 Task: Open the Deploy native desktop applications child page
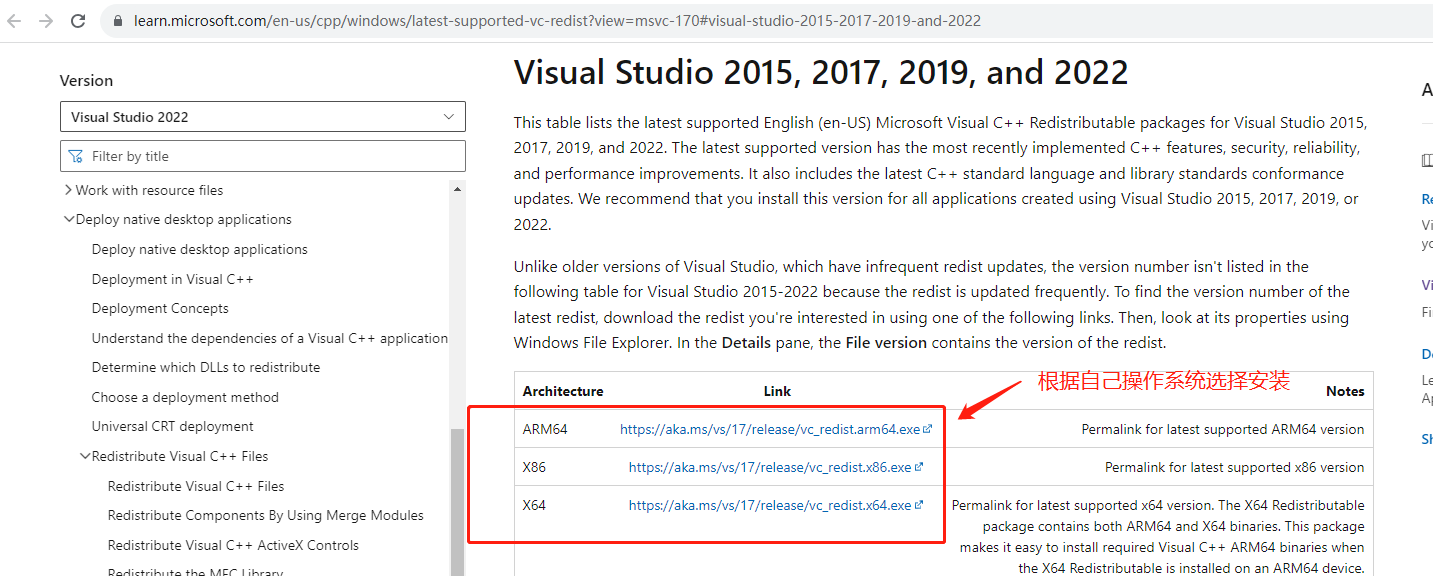(x=200, y=249)
